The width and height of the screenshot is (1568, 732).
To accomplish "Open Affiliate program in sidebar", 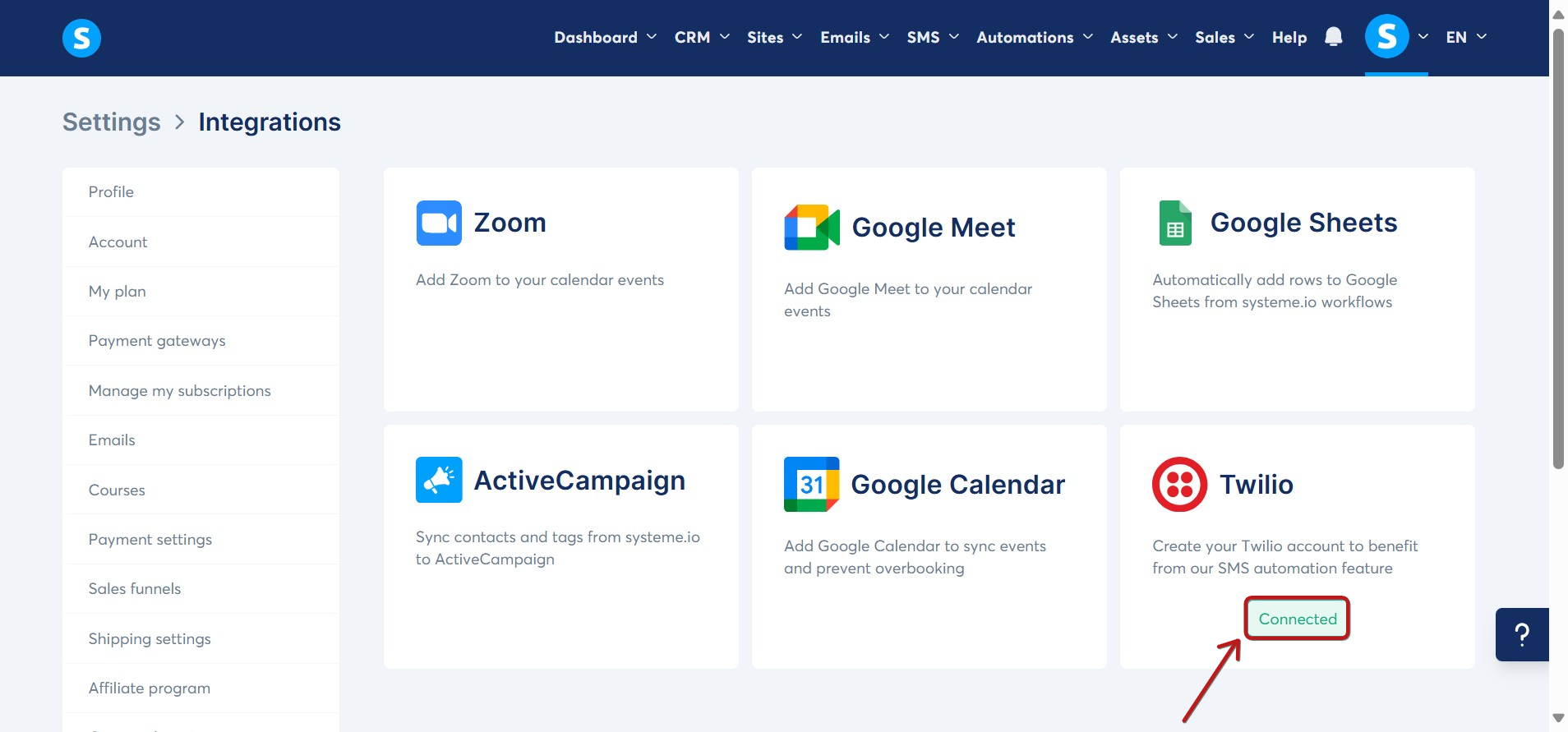I will click(201, 688).
